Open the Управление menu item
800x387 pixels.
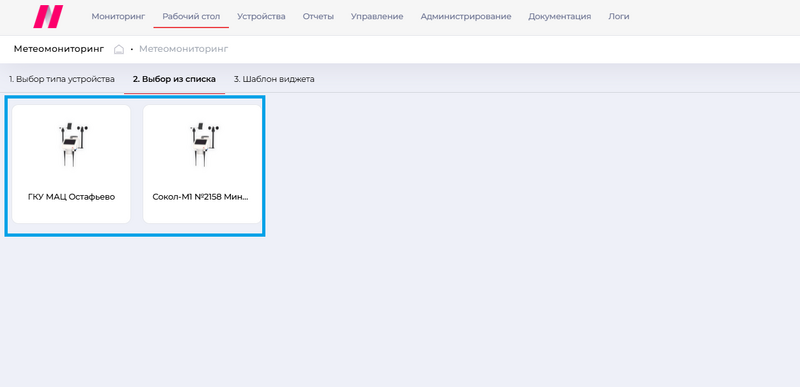click(x=377, y=16)
